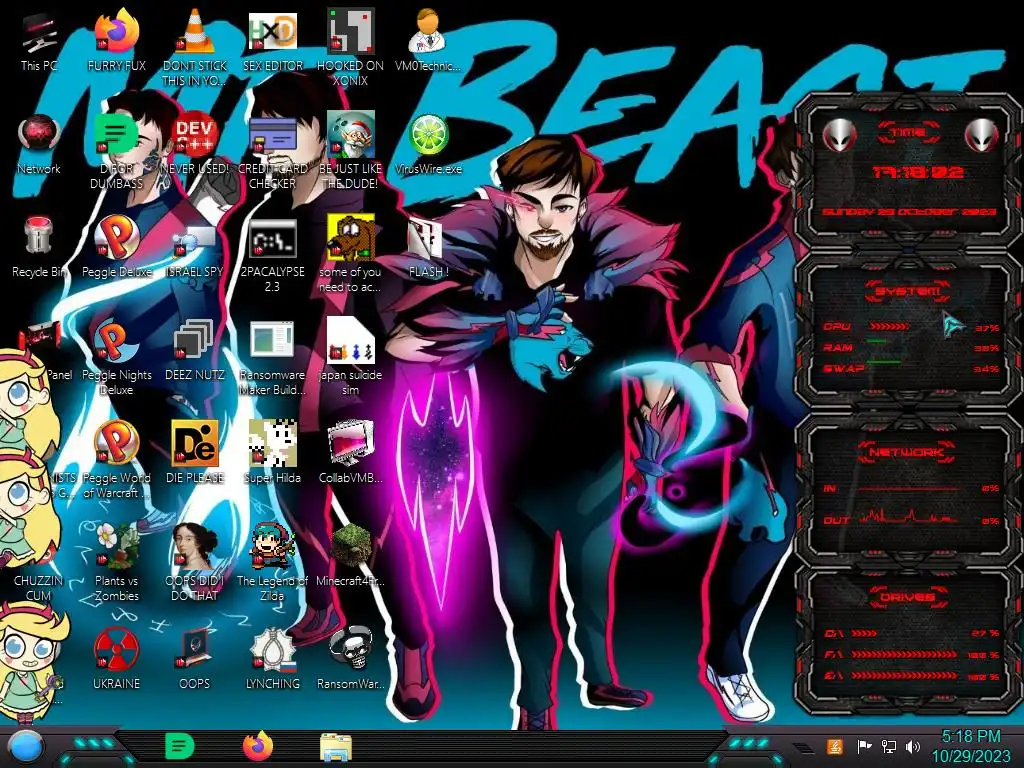Open File Explorer from taskbar

[336, 748]
